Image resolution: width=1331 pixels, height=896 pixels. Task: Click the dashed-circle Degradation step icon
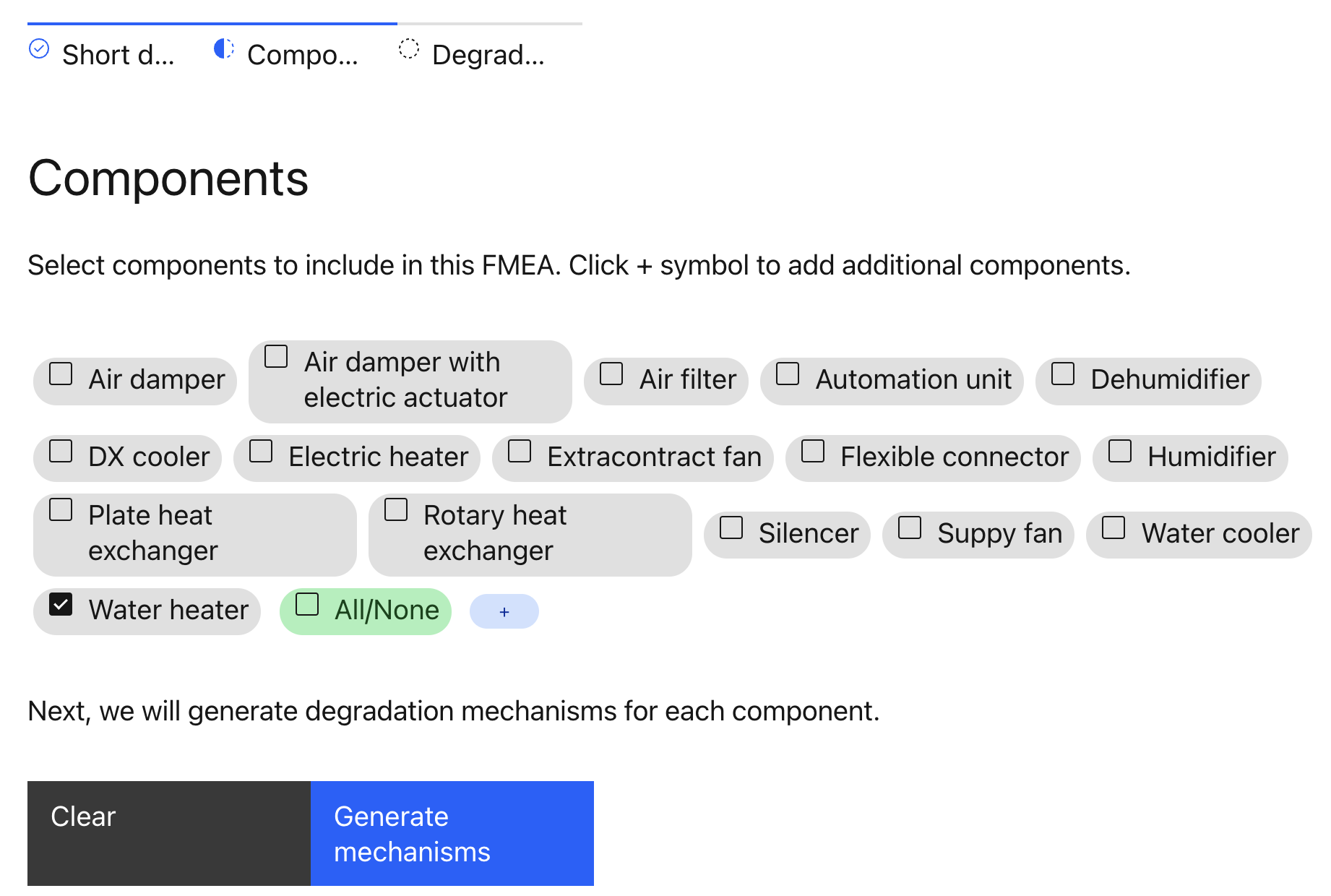(x=409, y=49)
